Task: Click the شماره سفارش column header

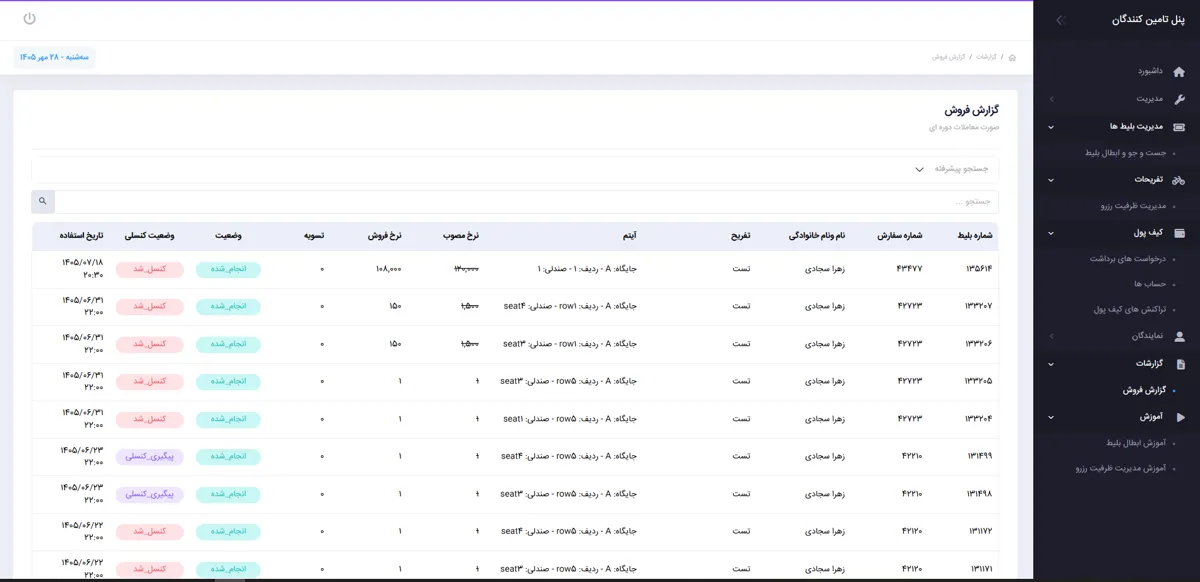Action: coord(899,236)
